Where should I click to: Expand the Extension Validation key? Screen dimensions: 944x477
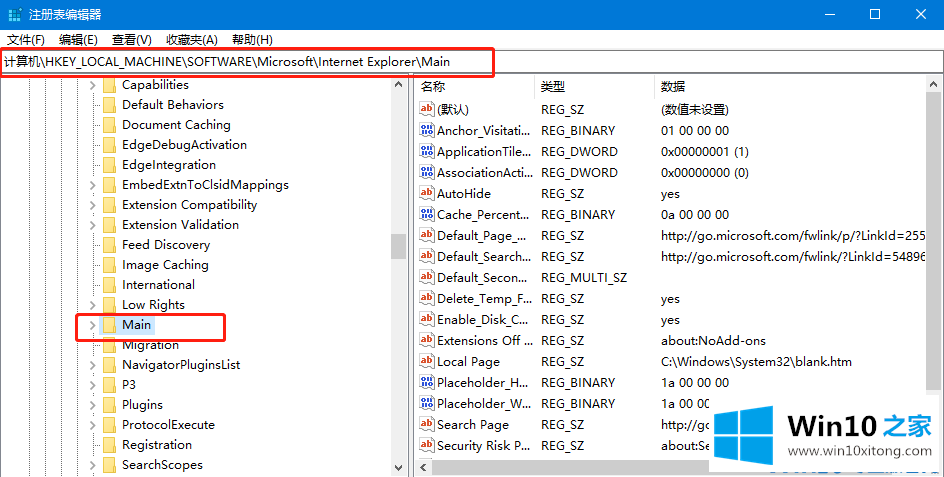[93, 225]
